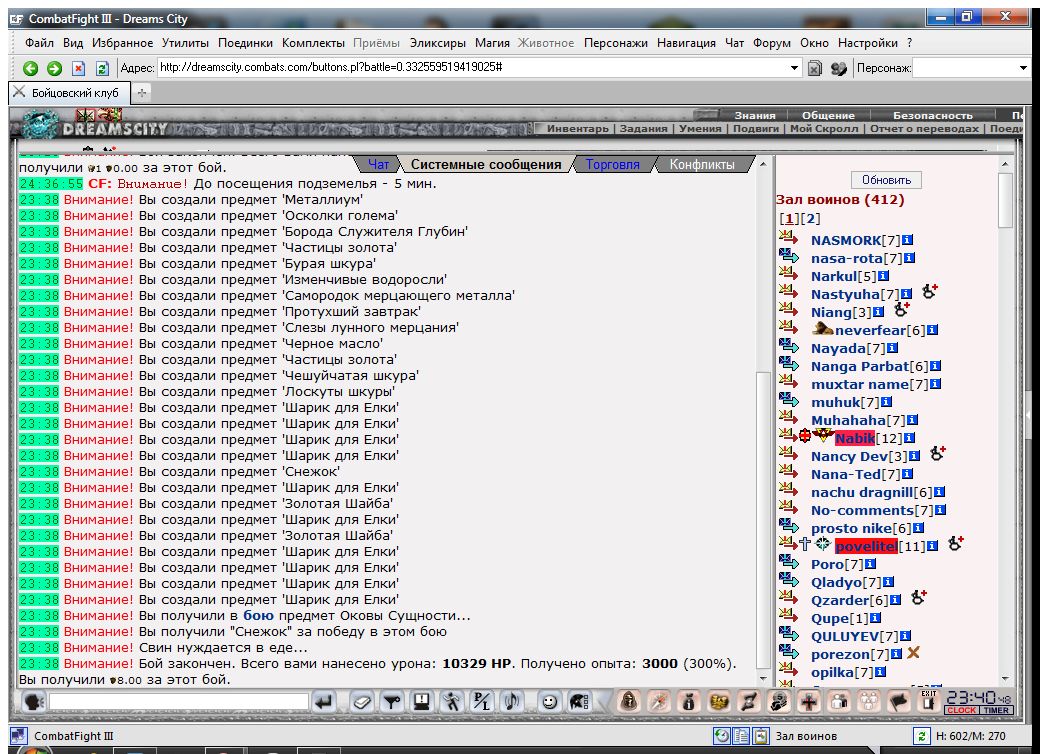Open a new tab with the plus button
The image size is (1040, 754).
coord(142,94)
